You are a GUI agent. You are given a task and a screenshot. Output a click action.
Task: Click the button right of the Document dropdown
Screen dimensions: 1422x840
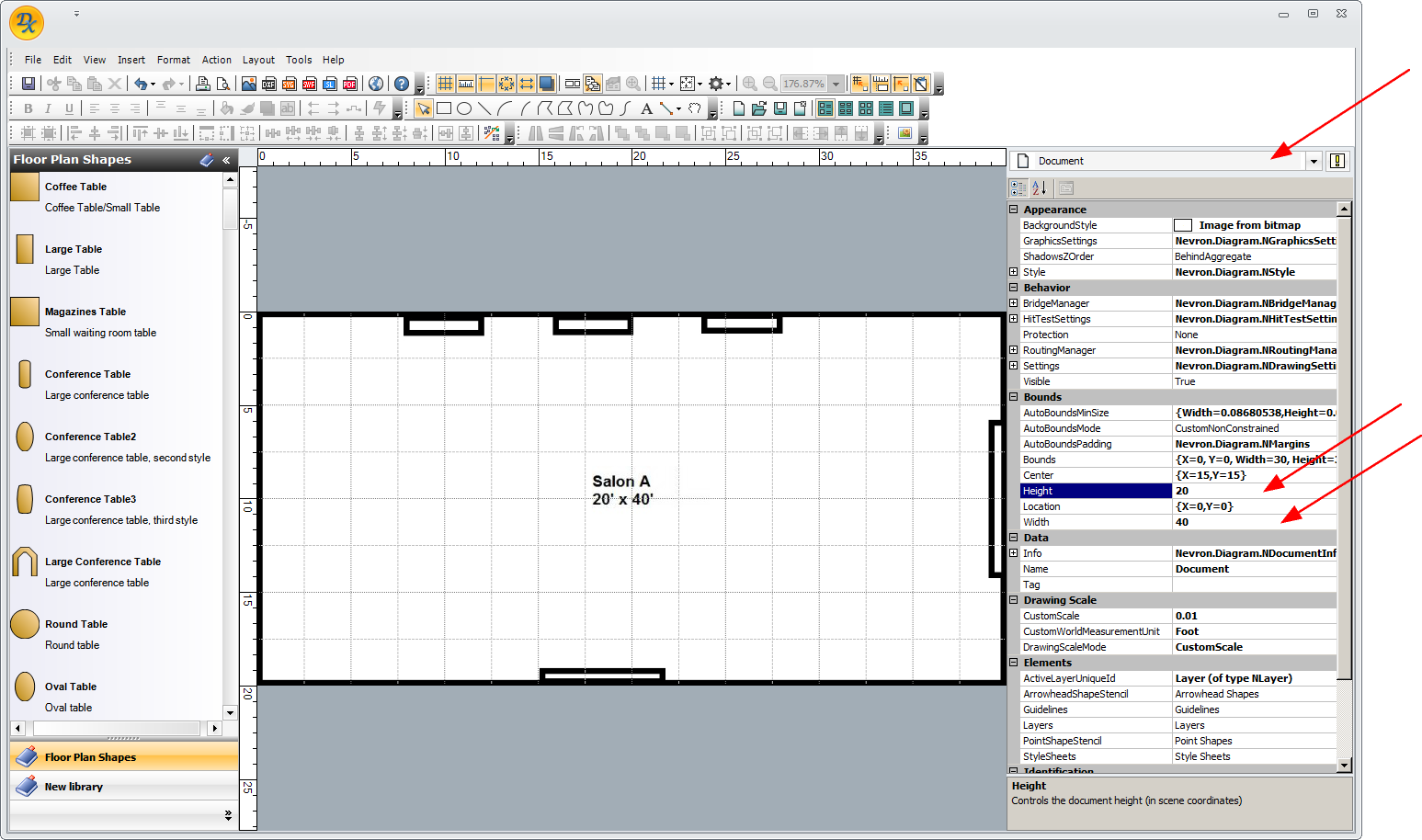tap(1337, 161)
